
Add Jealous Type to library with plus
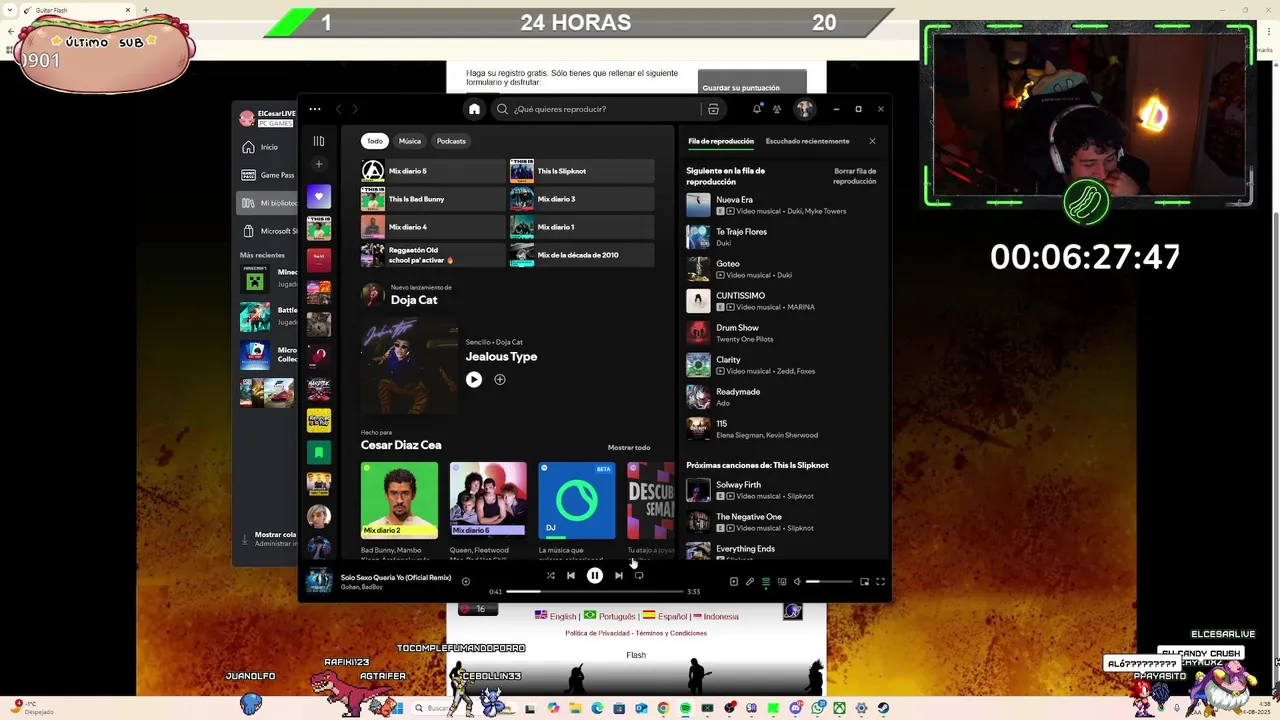click(500, 379)
